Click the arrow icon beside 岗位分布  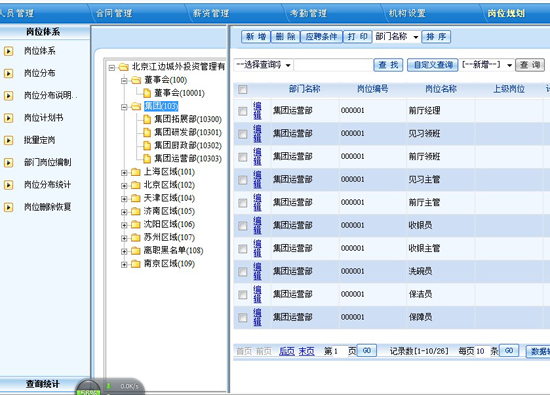(8, 73)
